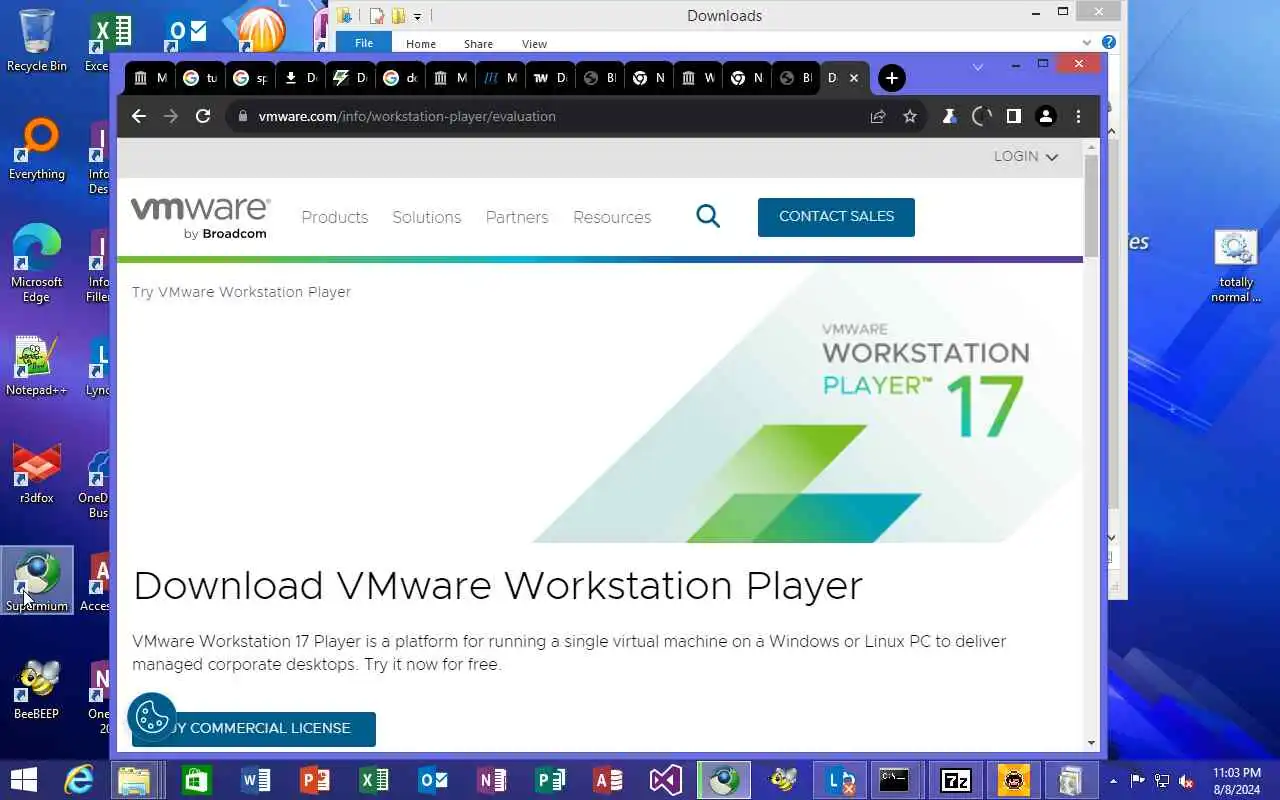This screenshot has width=1280, height=800.
Task: Click the VMware by Broadcom logo
Action: 200,217
